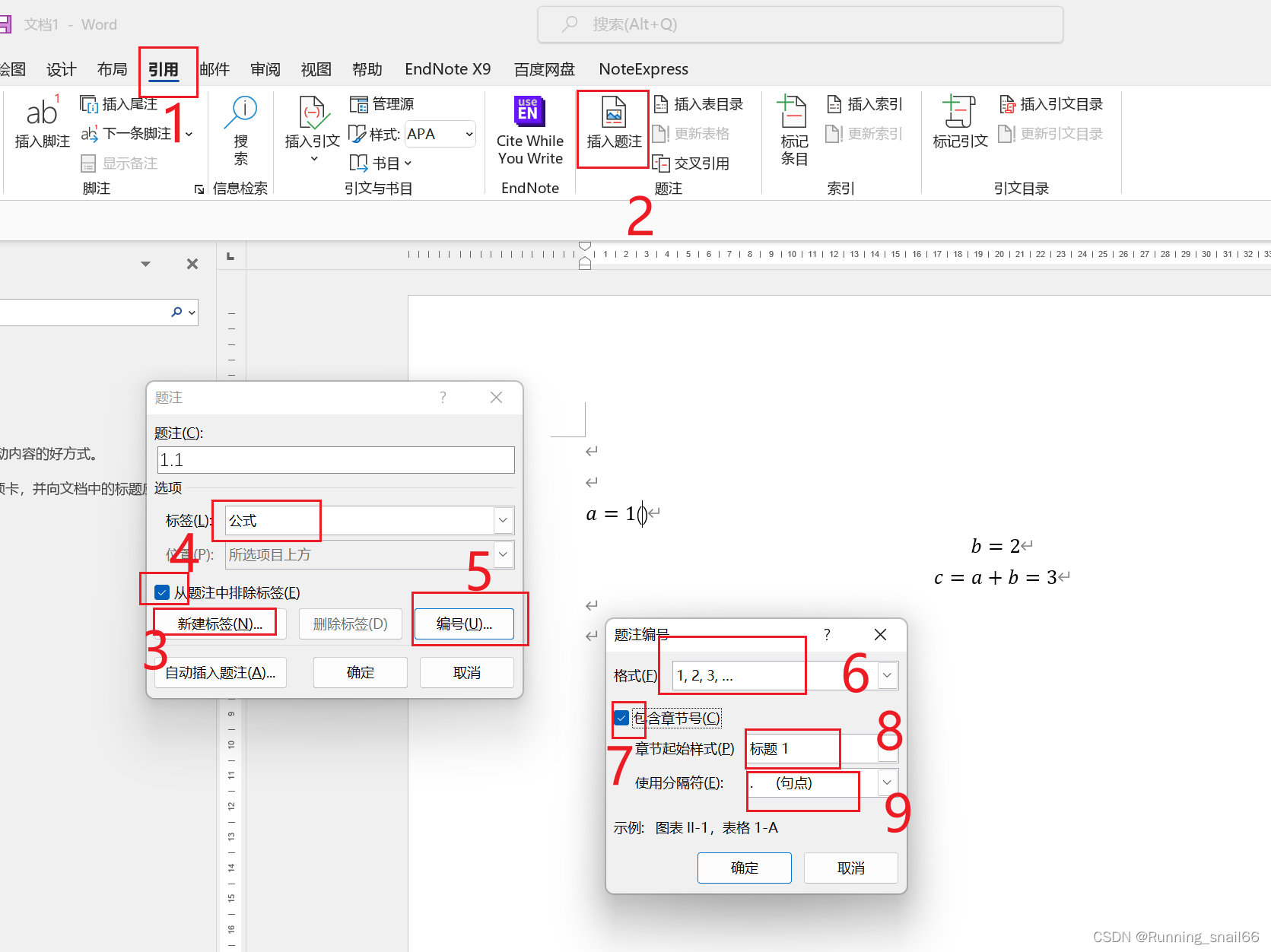
Task: Click the 新建标签 (New Label) button
Action: 220,624
